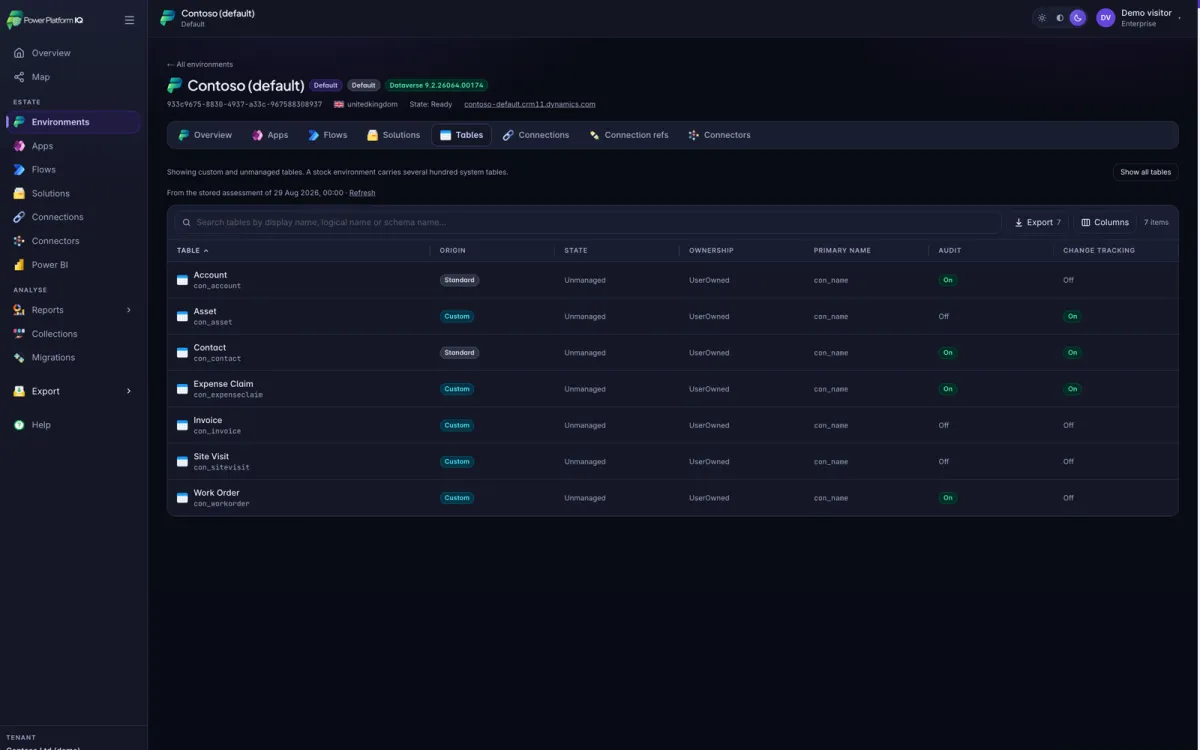The height and width of the screenshot is (750, 1200).
Task: Click the Dataverse version badge
Action: pos(436,86)
